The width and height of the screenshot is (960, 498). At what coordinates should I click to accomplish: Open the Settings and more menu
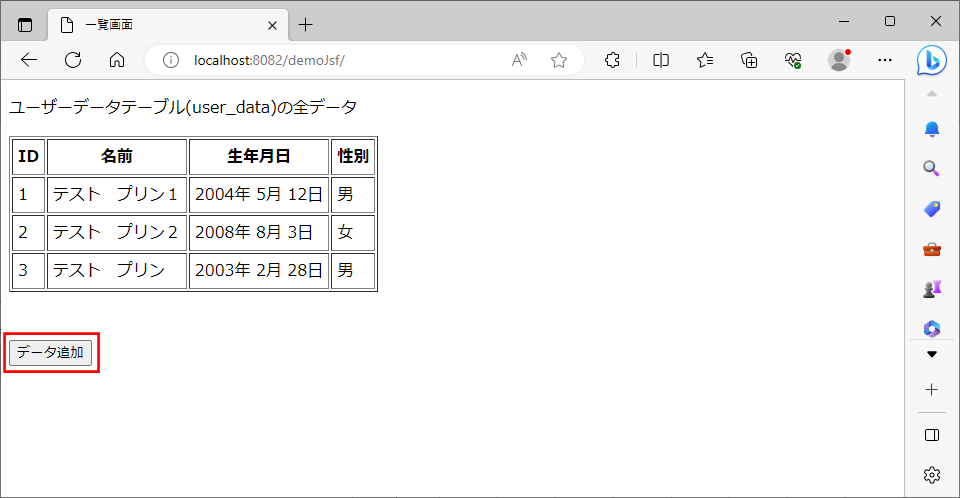[x=884, y=60]
